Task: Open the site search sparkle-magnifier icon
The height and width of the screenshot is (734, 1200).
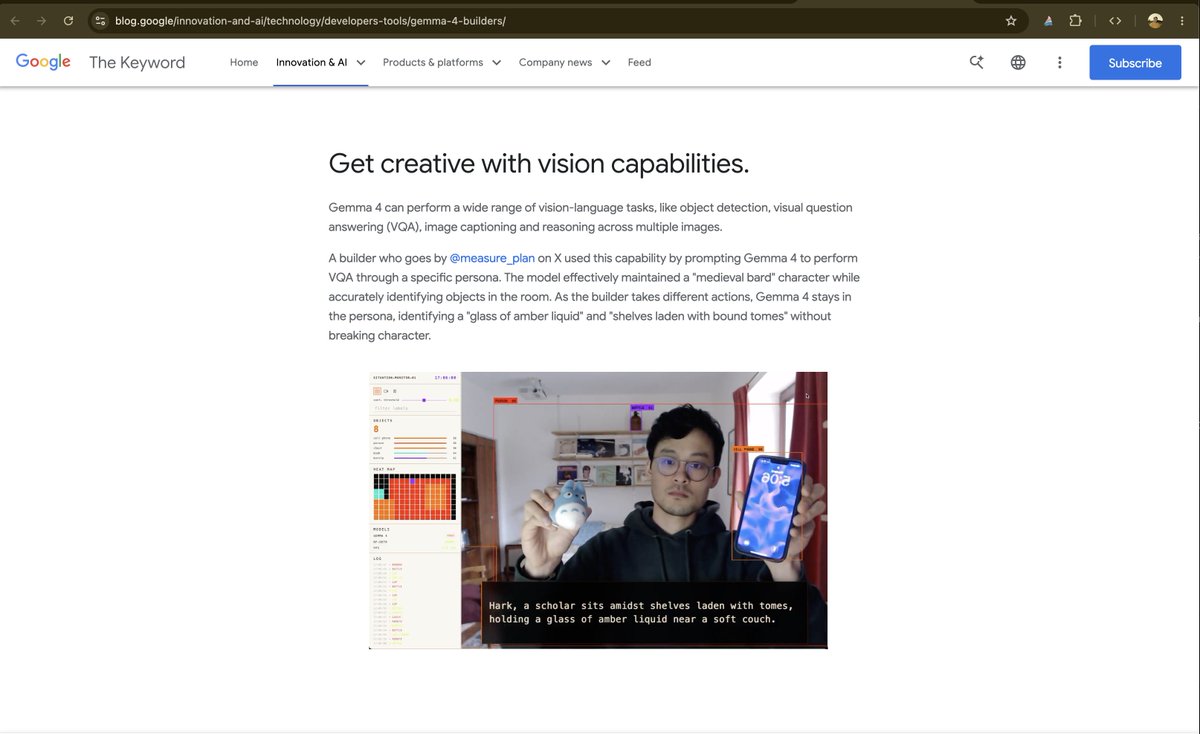Action: click(x=977, y=62)
